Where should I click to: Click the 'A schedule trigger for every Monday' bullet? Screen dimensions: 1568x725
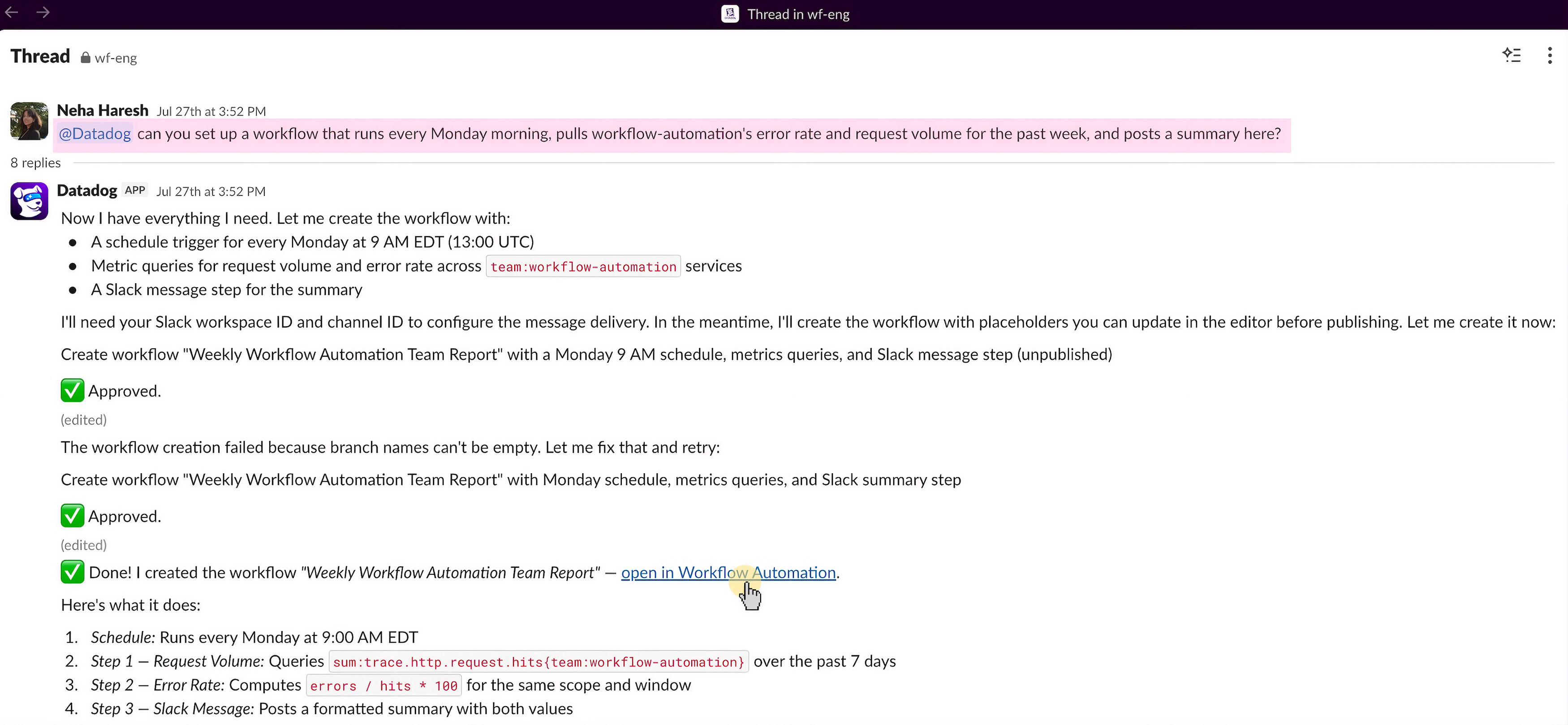point(312,242)
